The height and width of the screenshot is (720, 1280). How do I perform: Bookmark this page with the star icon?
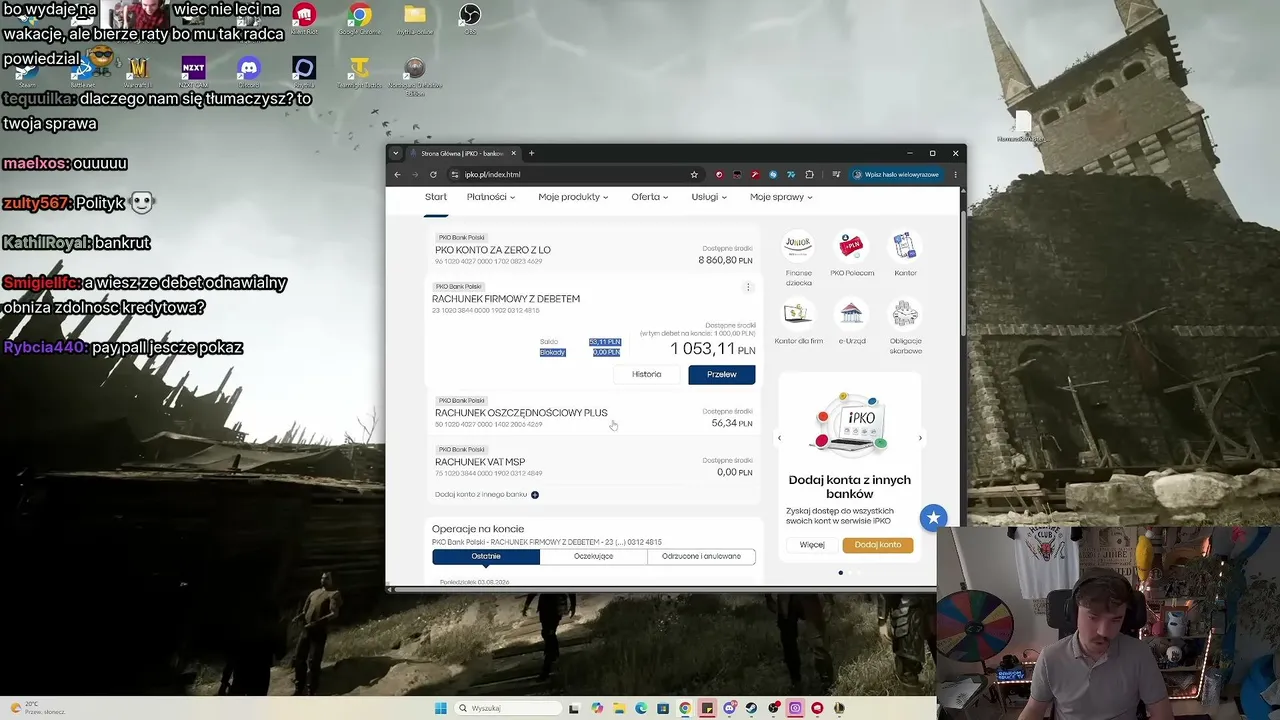(694, 174)
